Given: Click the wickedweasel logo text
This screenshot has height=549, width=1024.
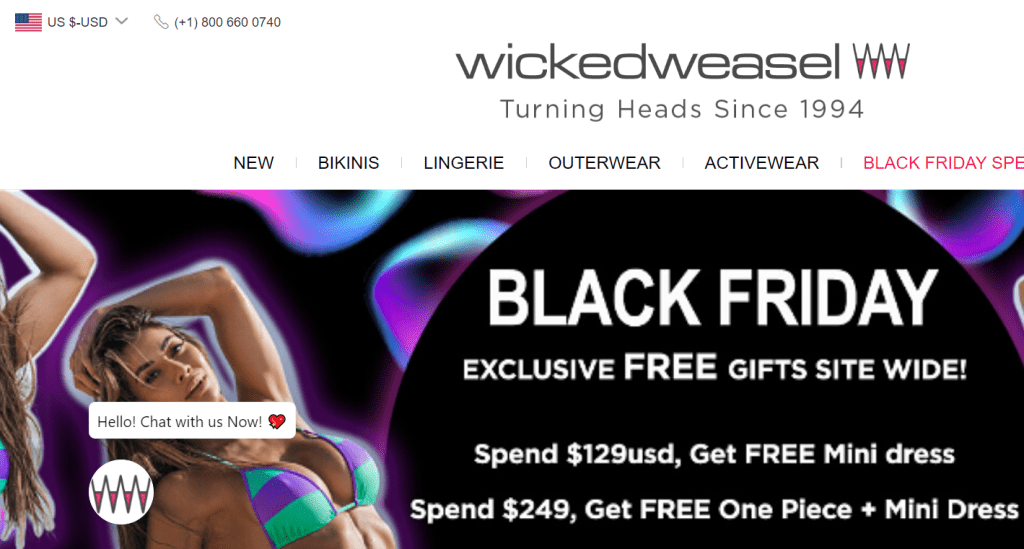Looking at the screenshot, I should click(648, 63).
